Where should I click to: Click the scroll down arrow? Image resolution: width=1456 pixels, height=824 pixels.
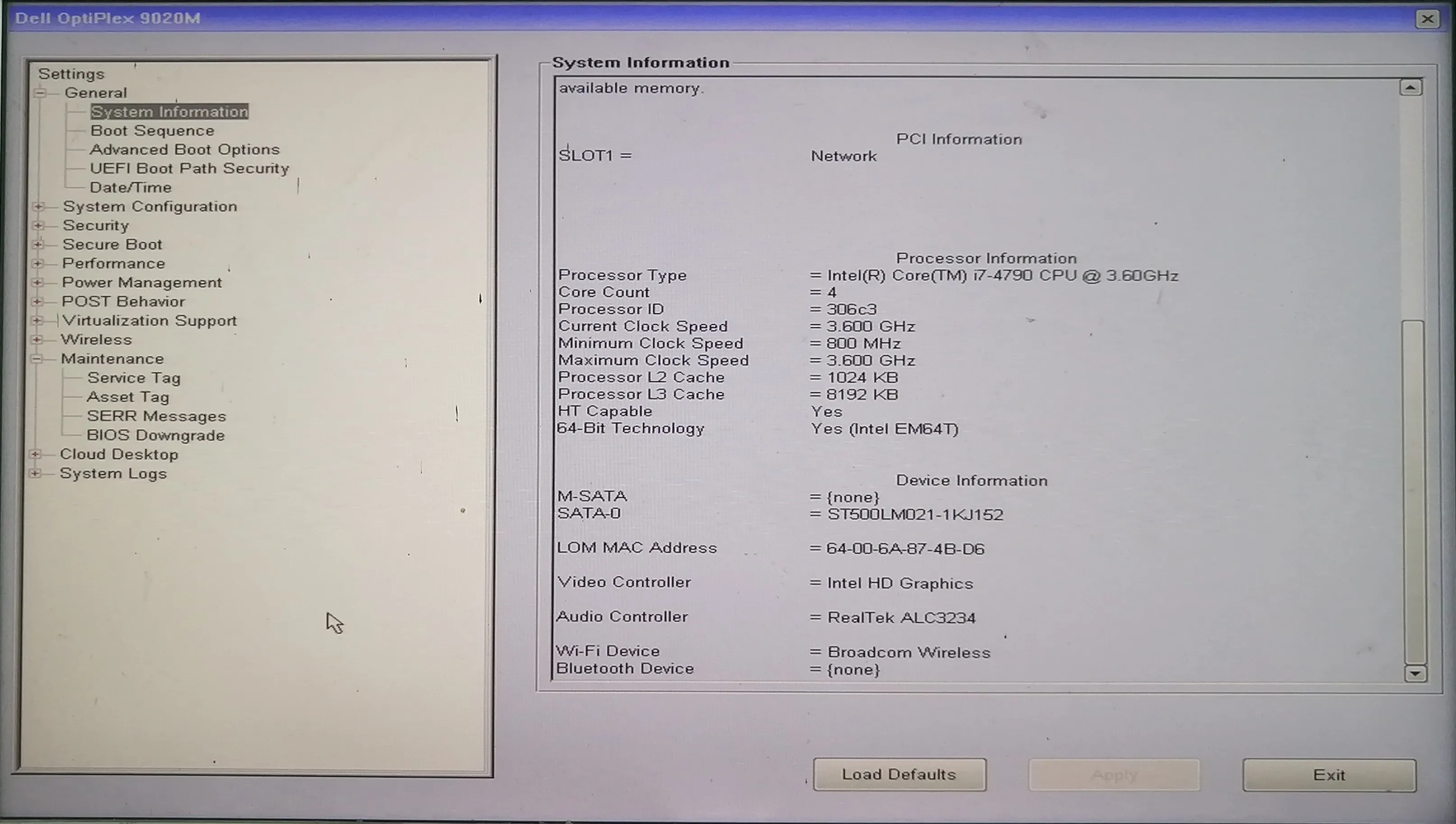[1415, 673]
